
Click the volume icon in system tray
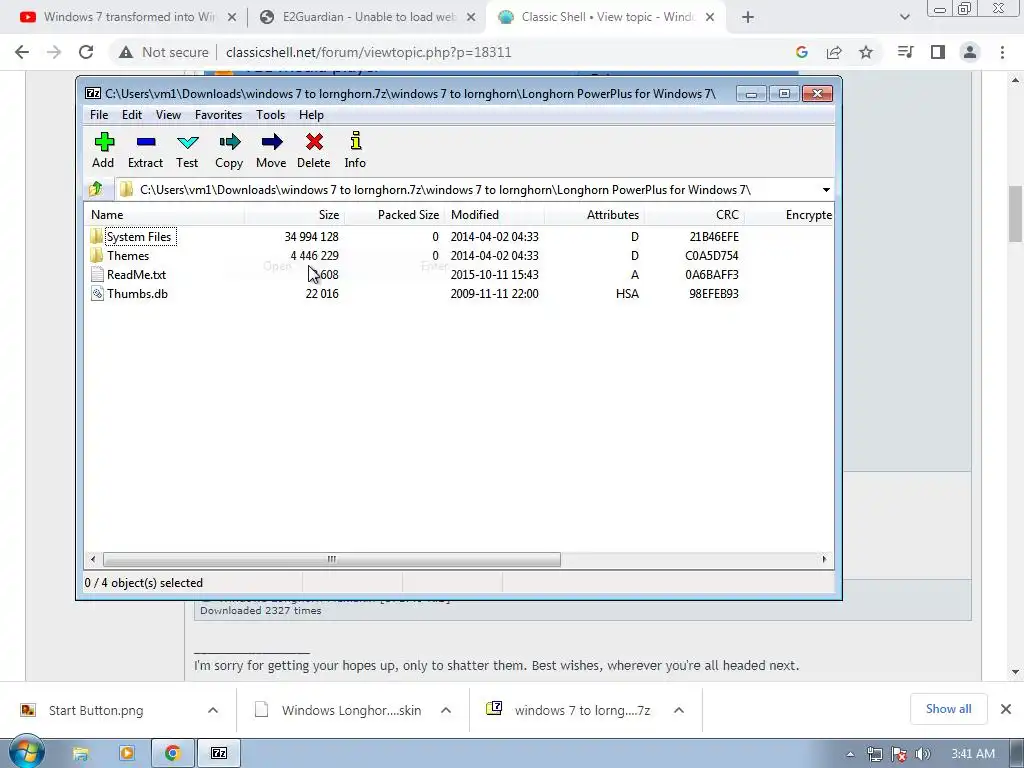(x=923, y=754)
